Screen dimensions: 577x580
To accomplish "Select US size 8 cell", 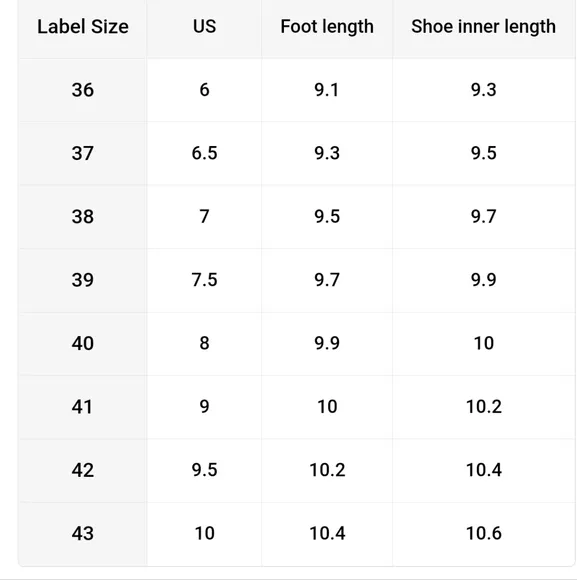I will coord(204,343).
